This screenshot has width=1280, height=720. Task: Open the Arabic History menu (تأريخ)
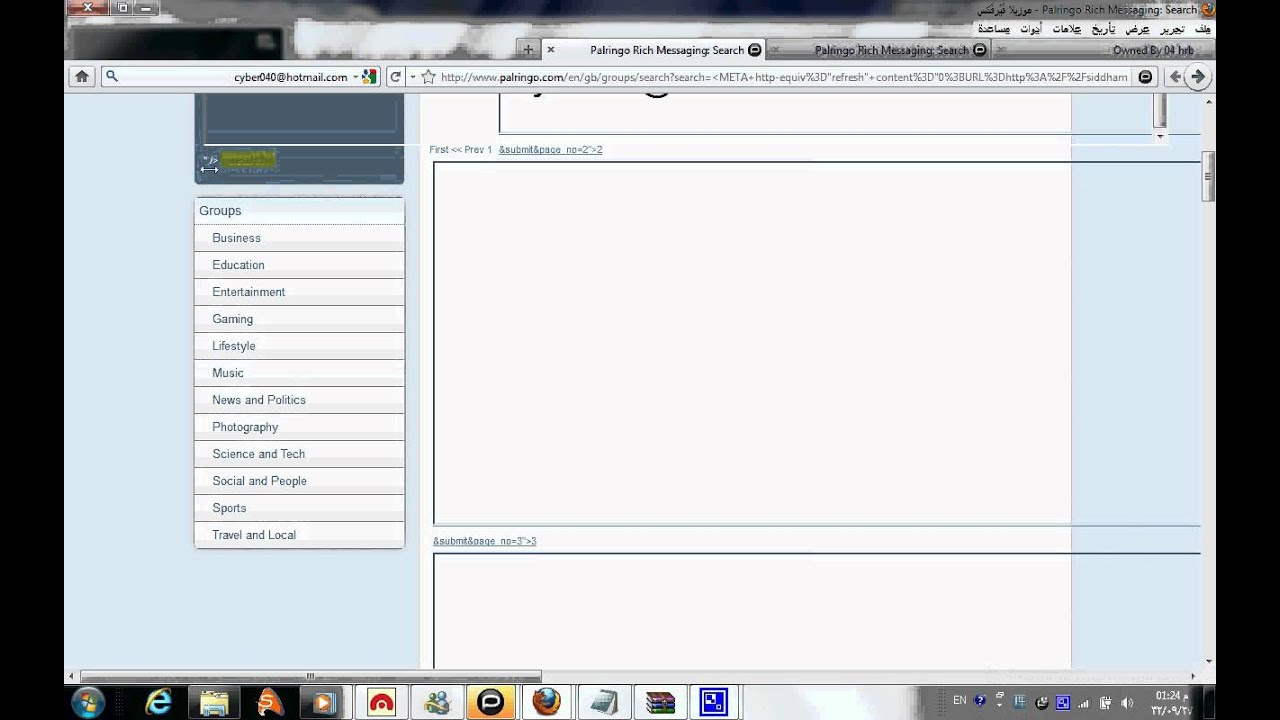pyautogui.click(x=1104, y=29)
